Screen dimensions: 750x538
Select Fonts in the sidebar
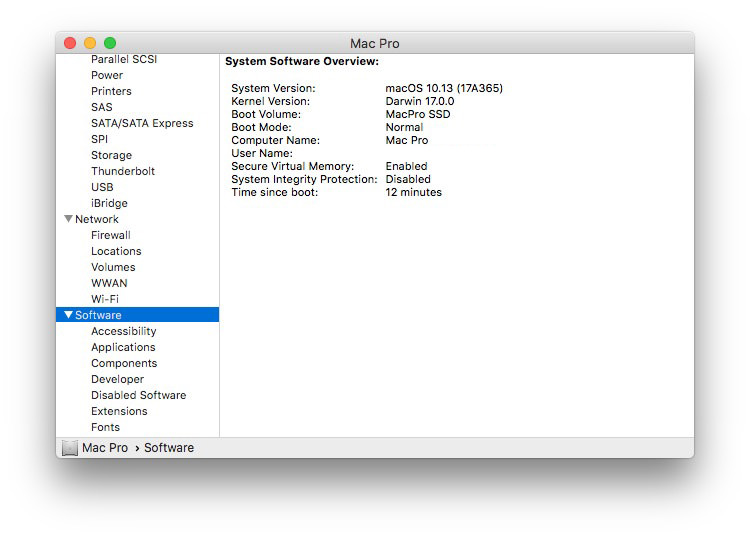point(106,427)
